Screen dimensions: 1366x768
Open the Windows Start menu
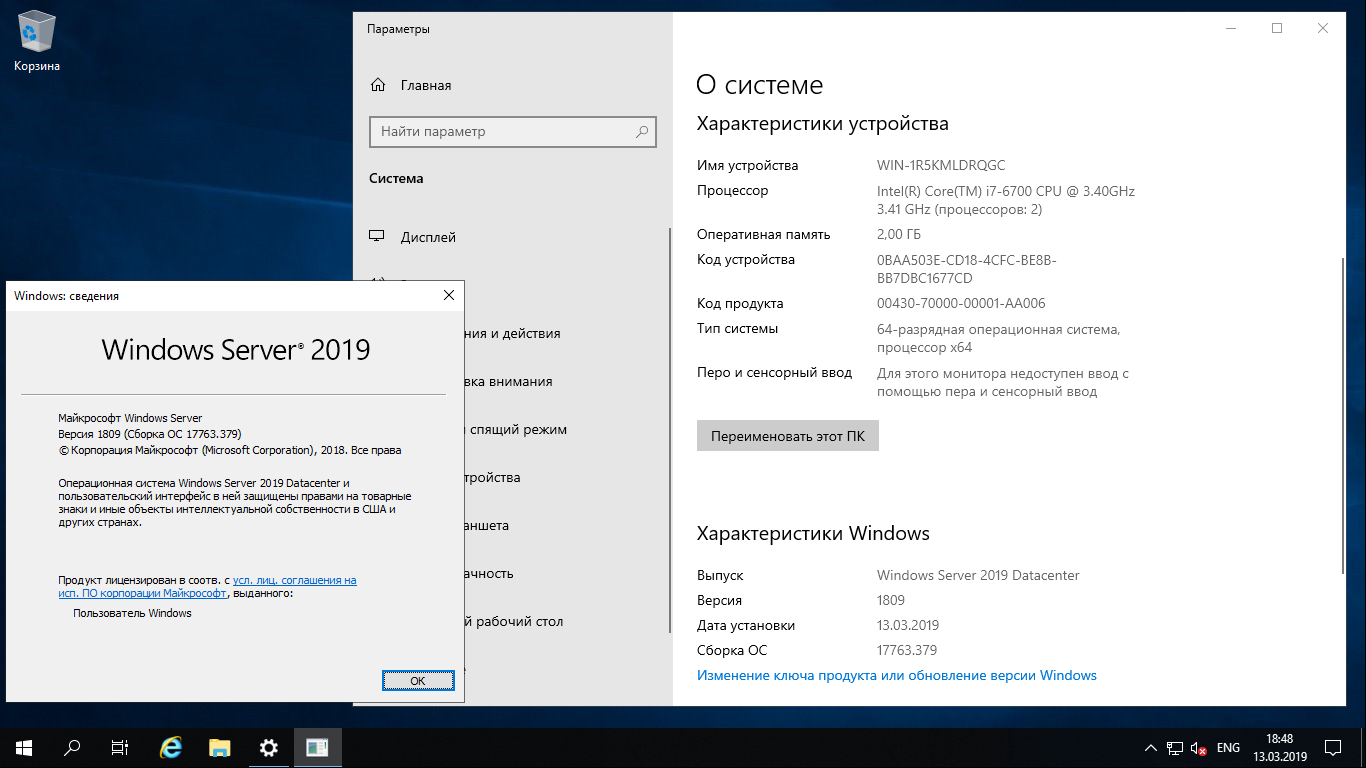(x=24, y=747)
